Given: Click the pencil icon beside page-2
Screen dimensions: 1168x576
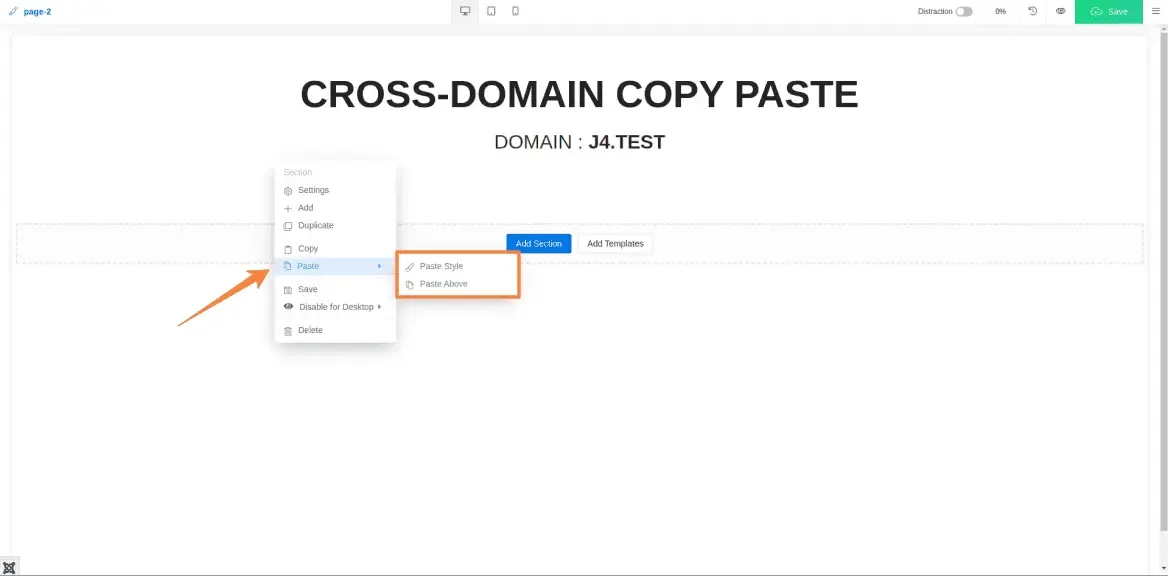Looking at the screenshot, I should tap(13, 11).
